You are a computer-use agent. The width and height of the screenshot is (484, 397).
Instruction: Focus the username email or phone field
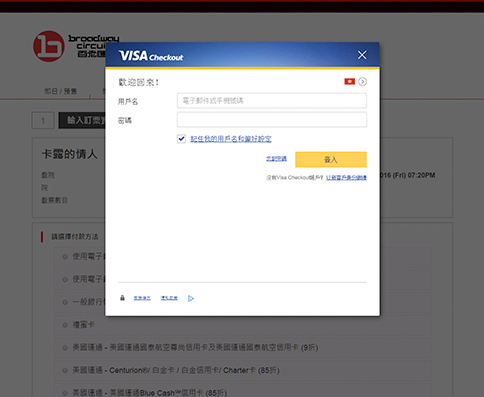272,101
